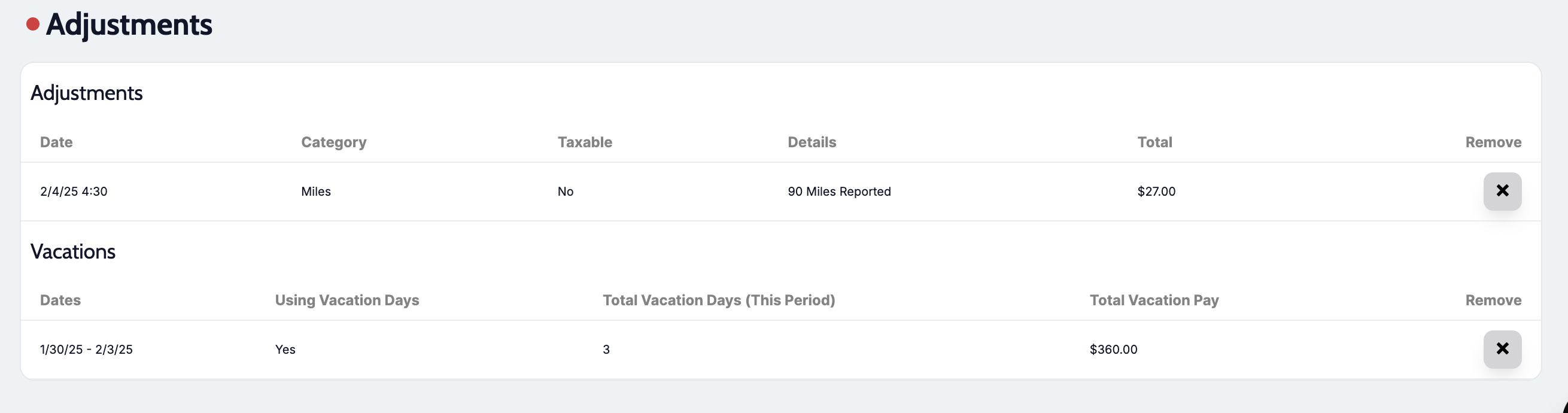Click the Taxable column header
This screenshot has width=1568, height=413.
(584, 142)
